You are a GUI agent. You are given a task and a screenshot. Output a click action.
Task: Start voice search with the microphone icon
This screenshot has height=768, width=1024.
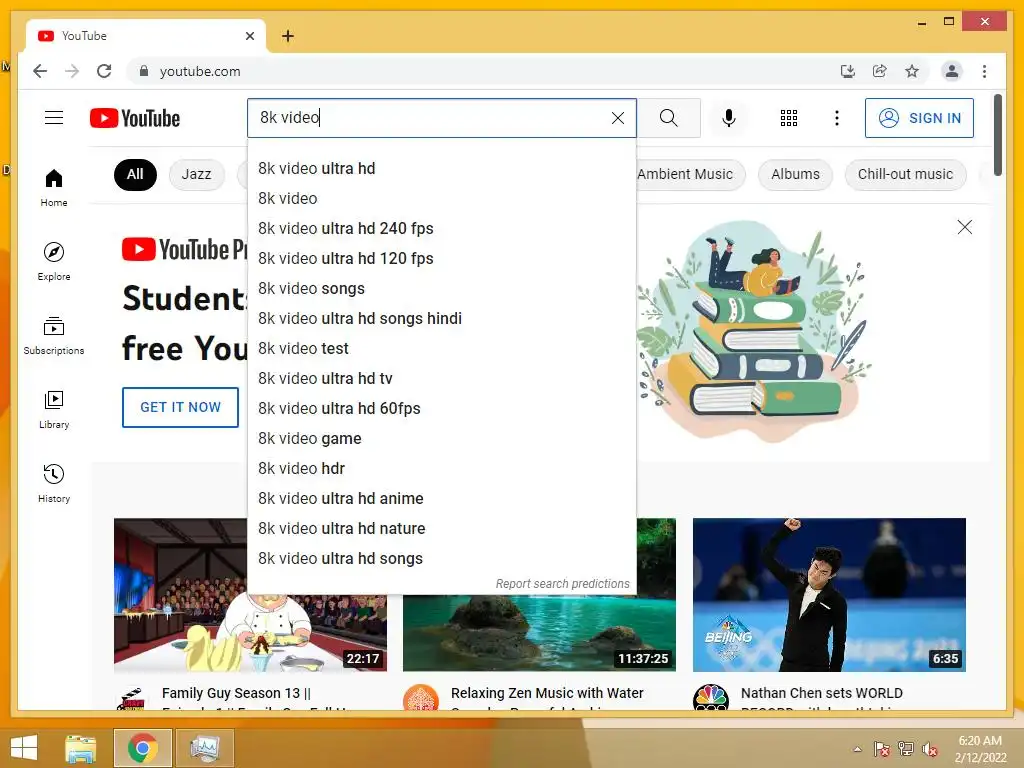(729, 118)
